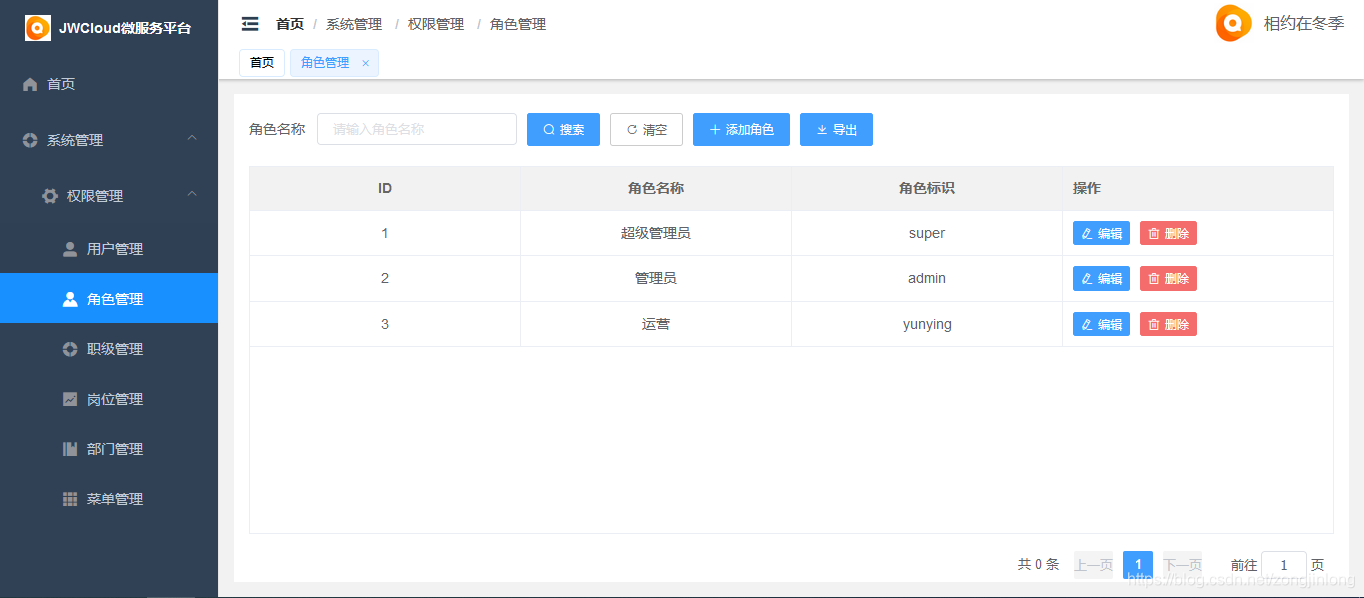Select 职级管理 icon in sidebar
Viewport: 1364px width, 598px height.
(x=70, y=349)
